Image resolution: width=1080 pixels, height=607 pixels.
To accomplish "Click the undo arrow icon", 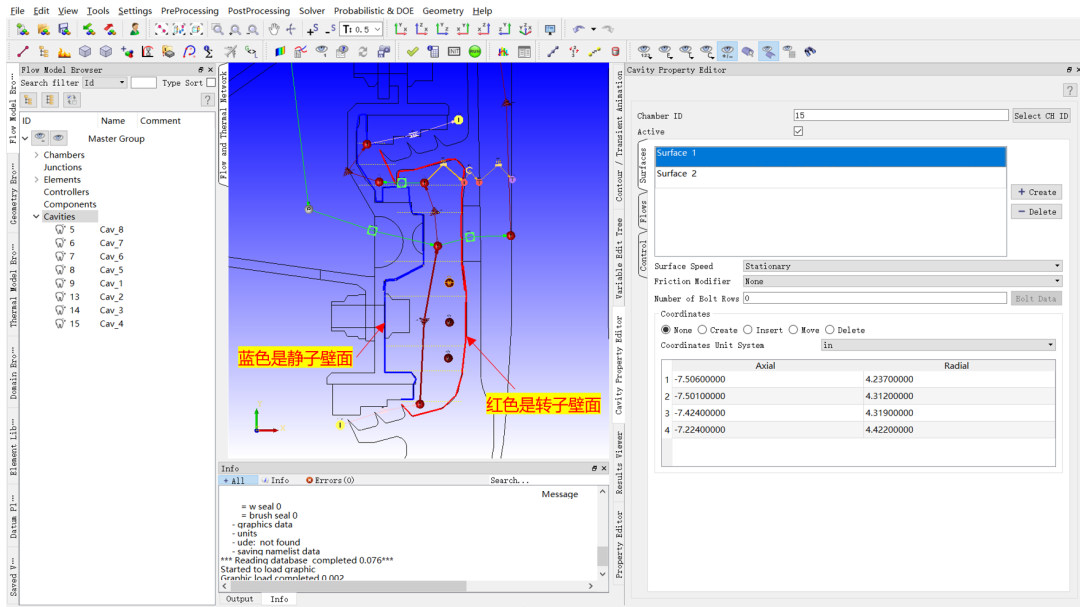I will [579, 30].
